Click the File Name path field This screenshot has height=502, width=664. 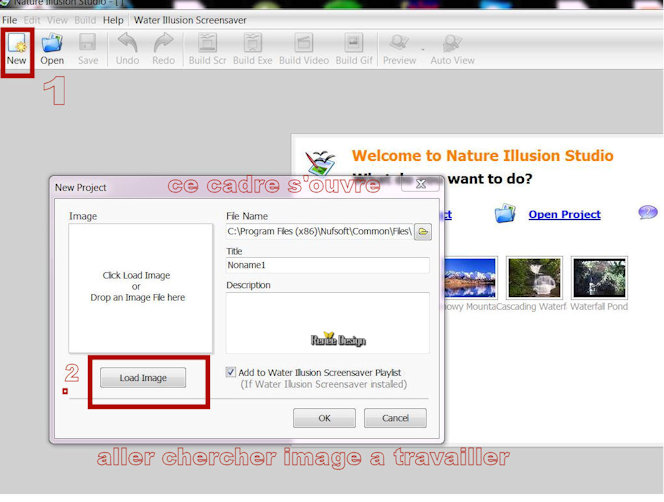(x=319, y=231)
